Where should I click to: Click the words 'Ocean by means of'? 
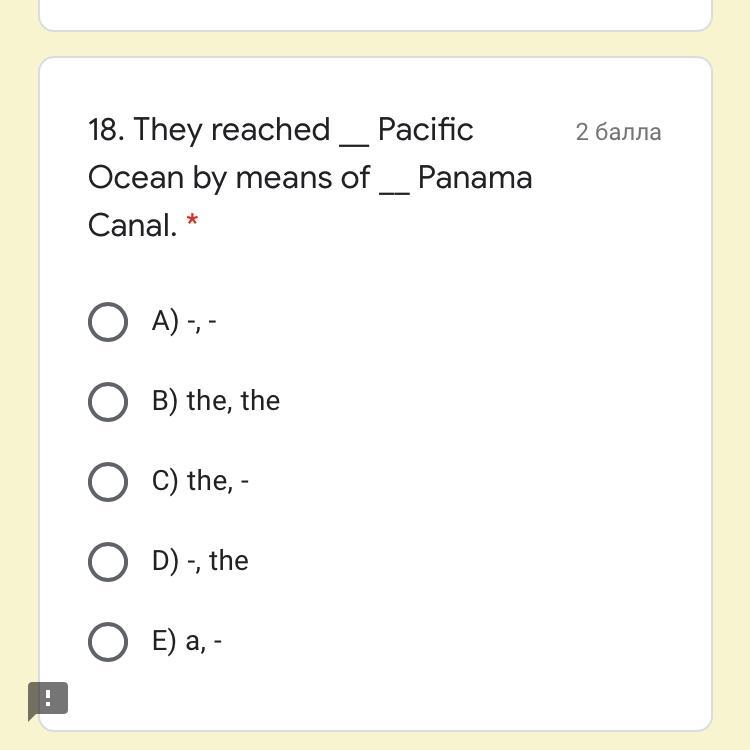[229, 178]
